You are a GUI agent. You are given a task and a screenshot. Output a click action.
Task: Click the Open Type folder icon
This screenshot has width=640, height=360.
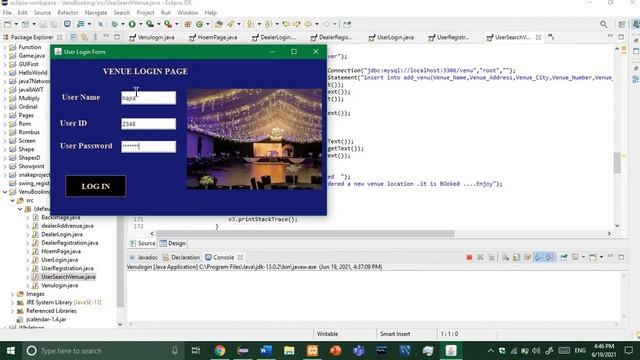click(x=219, y=24)
